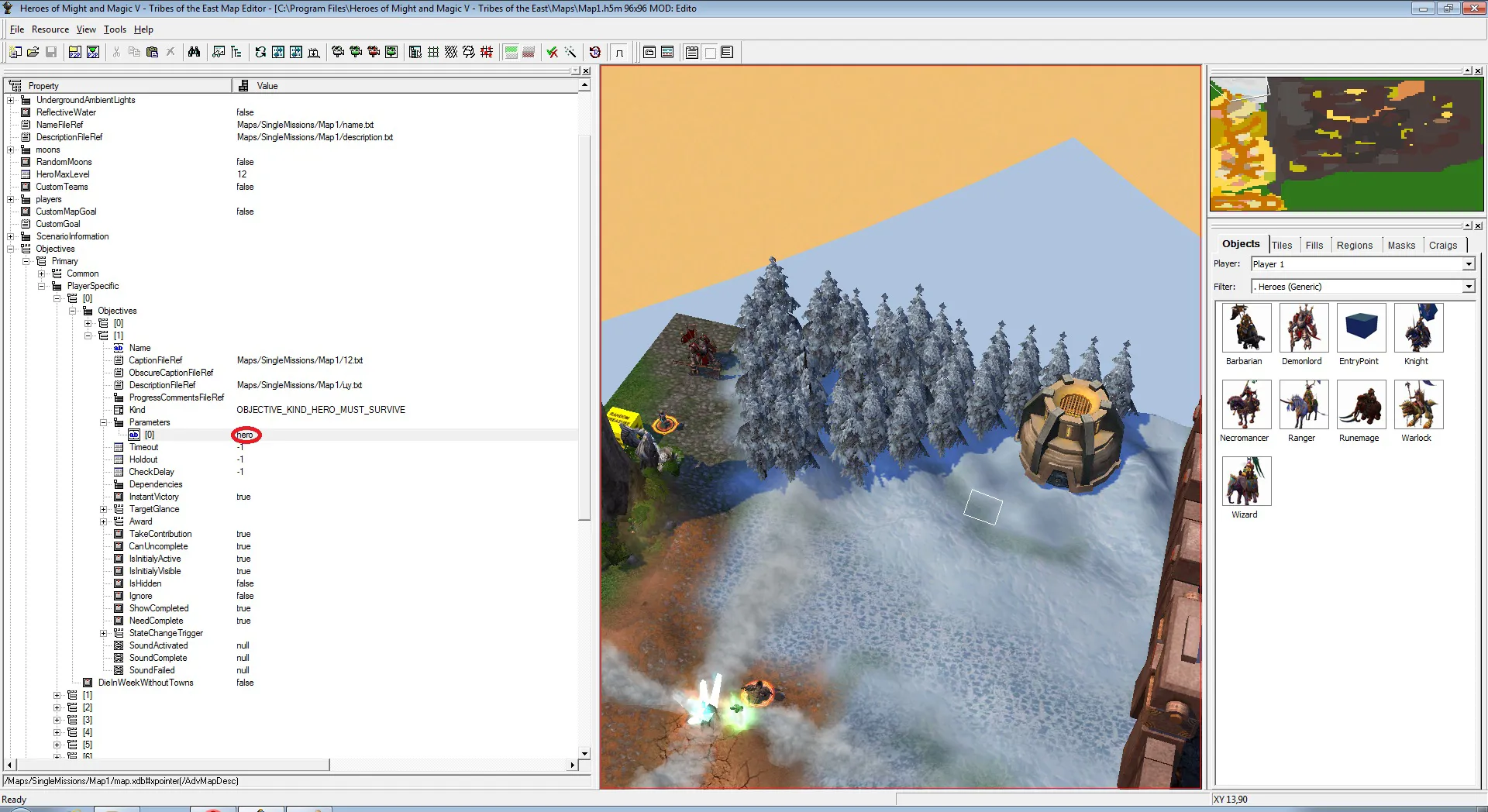The image size is (1488, 812).
Task: Open the Filter dropdown
Action: (x=1468, y=287)
